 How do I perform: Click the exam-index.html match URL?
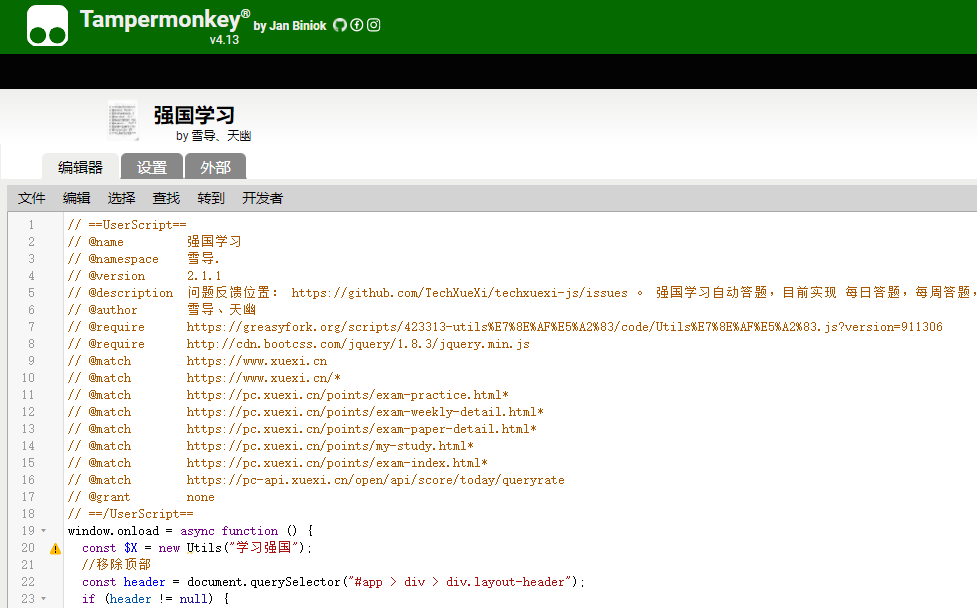(x=337, y=463)
